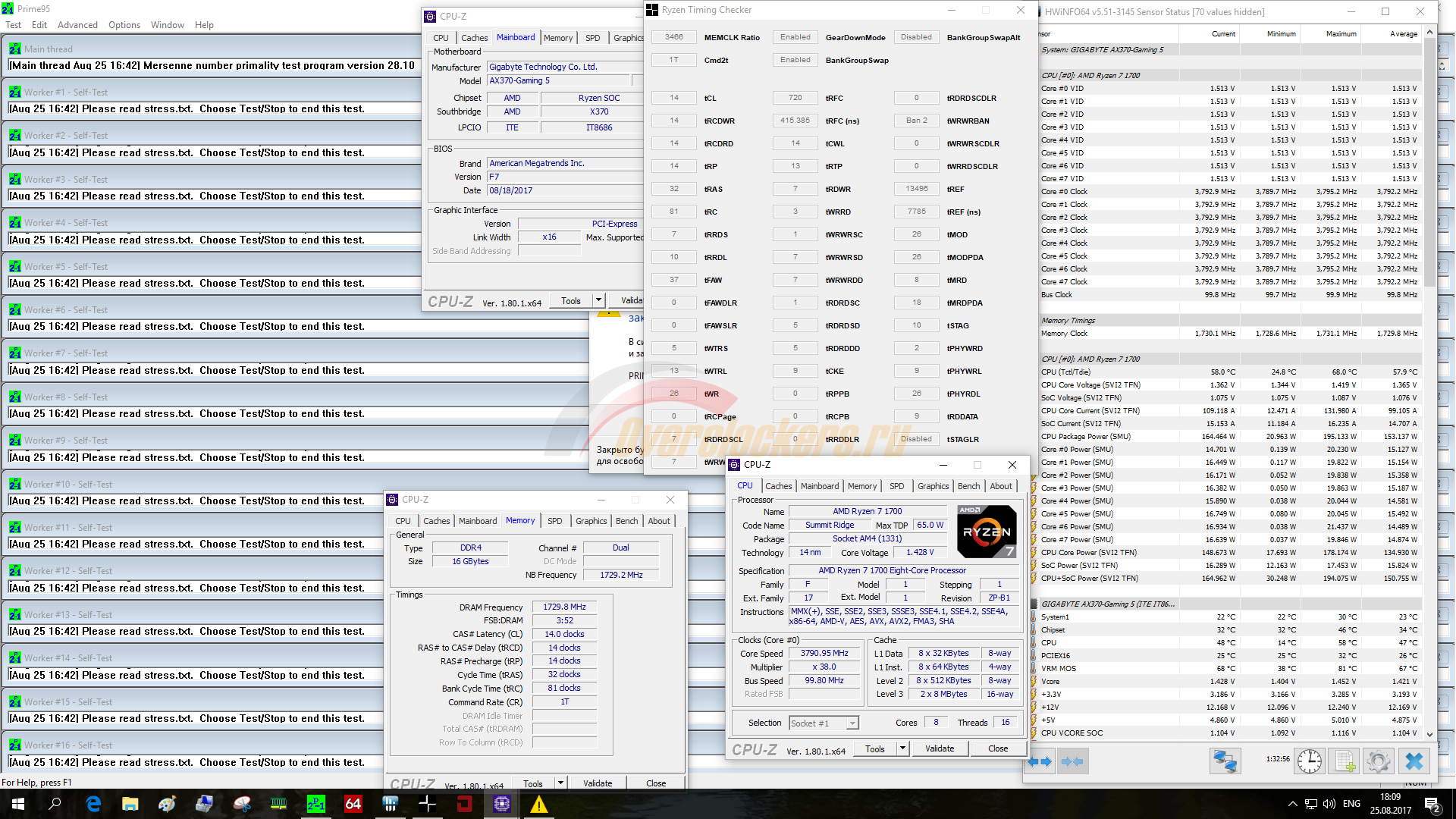This screenshot has width=1456, height=819.
Task: Click the AIDA64 taskbar icon
Action: [x=353, y=804]
